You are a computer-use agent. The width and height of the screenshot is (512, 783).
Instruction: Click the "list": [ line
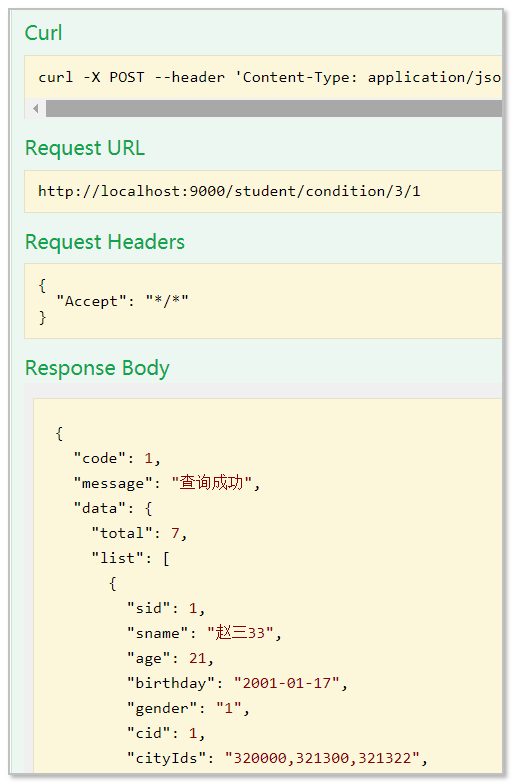(x=131, y=558)
